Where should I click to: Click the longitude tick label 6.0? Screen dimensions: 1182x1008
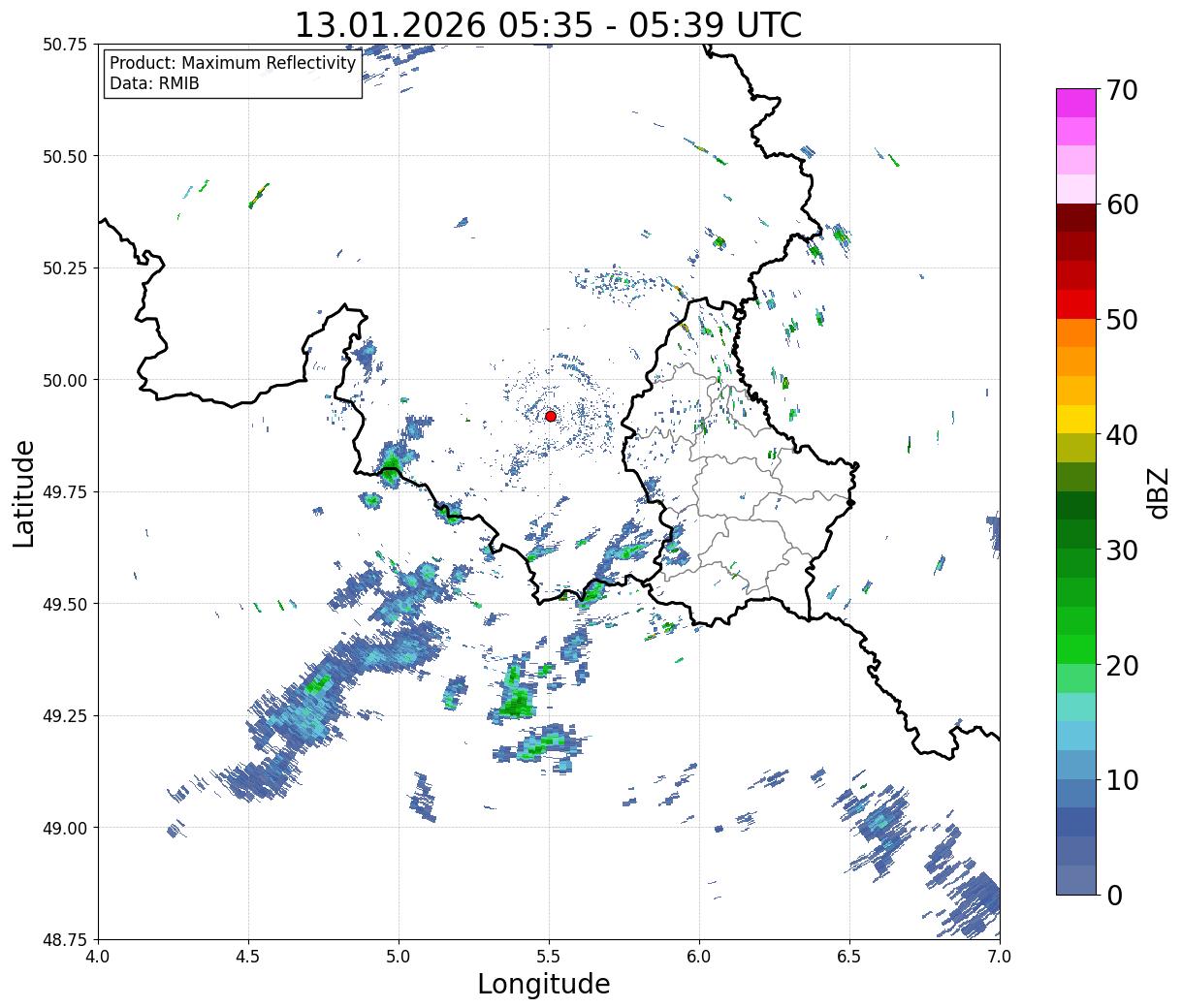pyautogui.click(x=699, y=956)
